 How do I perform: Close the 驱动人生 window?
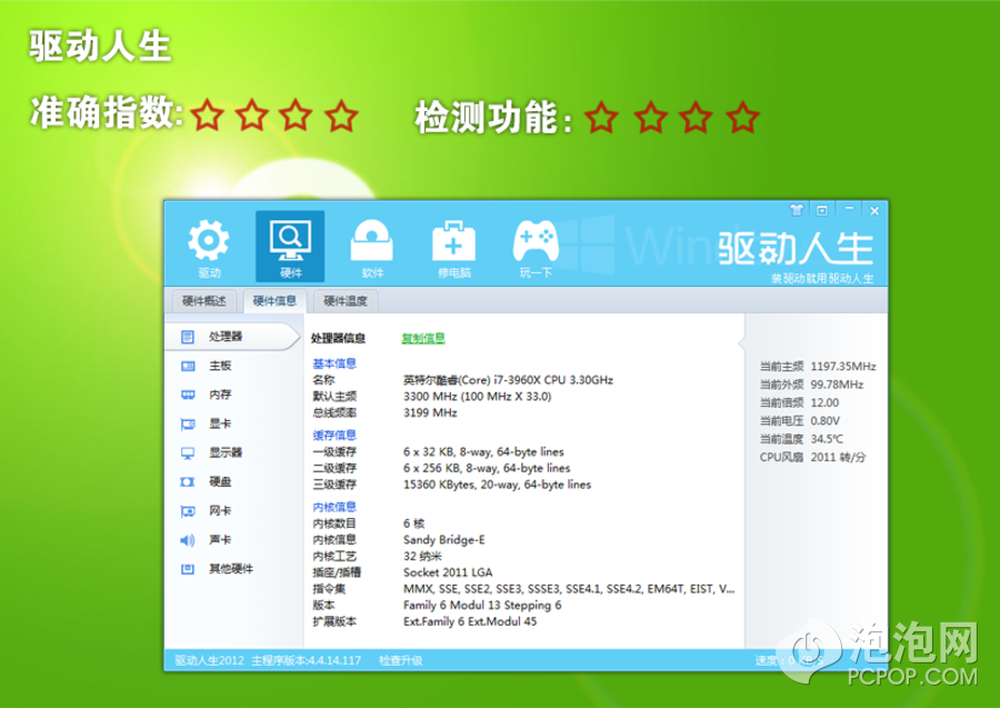tap(874, 210)
